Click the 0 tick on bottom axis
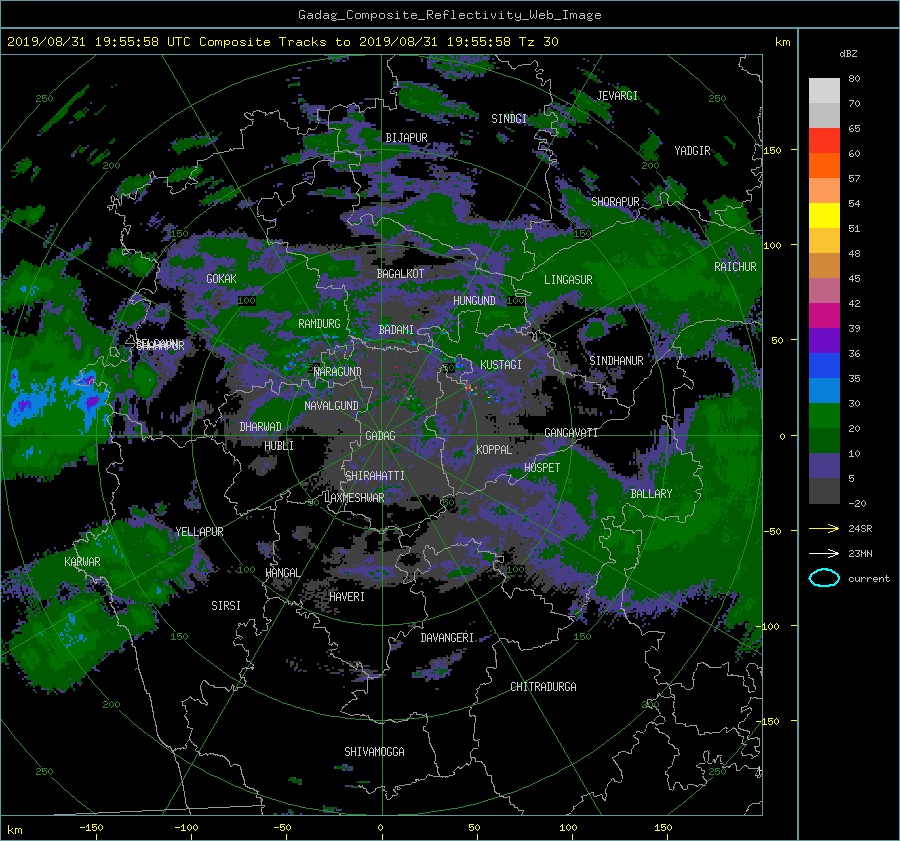Screen dimensions: 900x841 (x=380, y=827)
